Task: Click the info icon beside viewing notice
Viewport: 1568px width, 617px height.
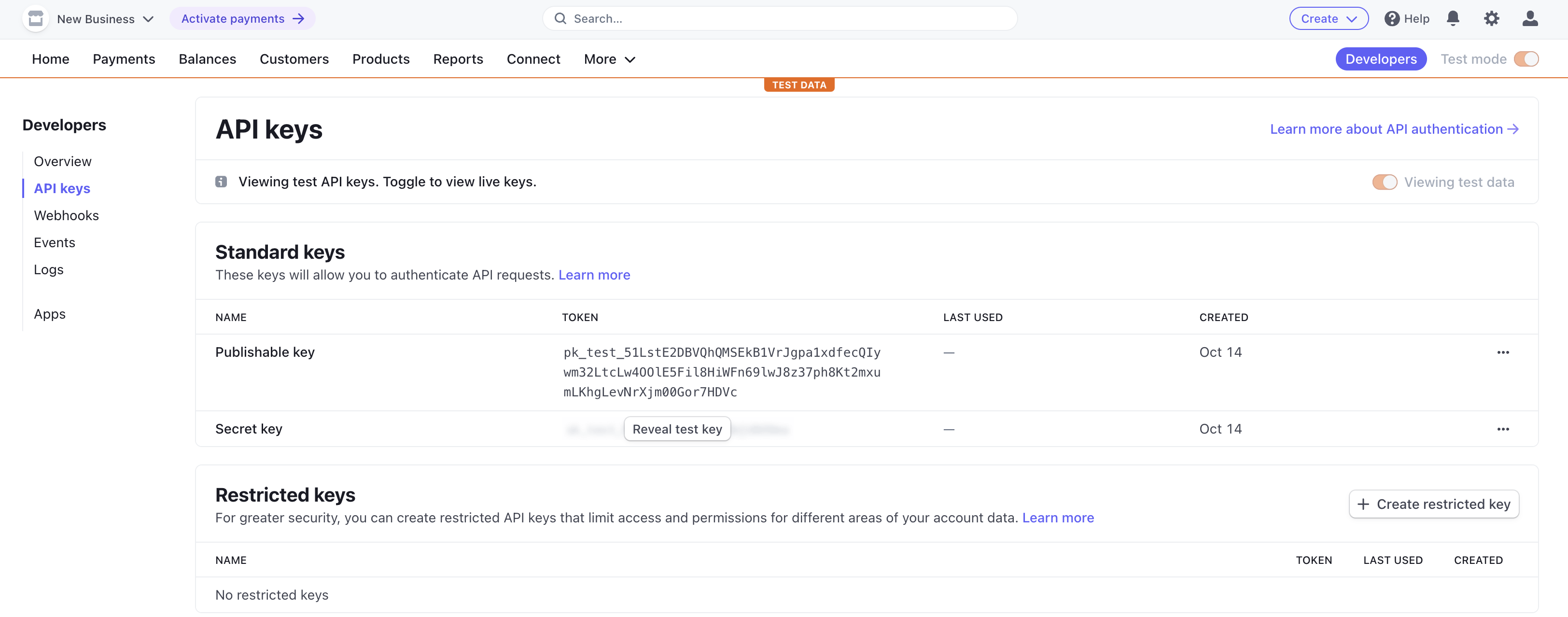Action: [221, 182]
